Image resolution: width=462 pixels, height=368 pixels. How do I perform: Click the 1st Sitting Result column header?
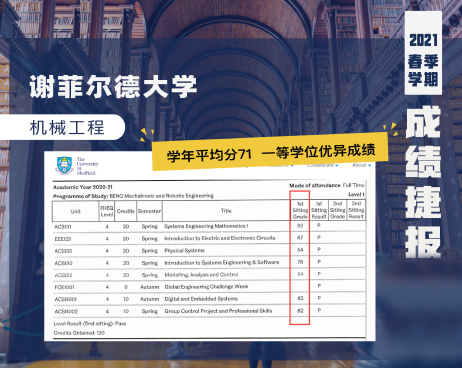coord(319,210)
